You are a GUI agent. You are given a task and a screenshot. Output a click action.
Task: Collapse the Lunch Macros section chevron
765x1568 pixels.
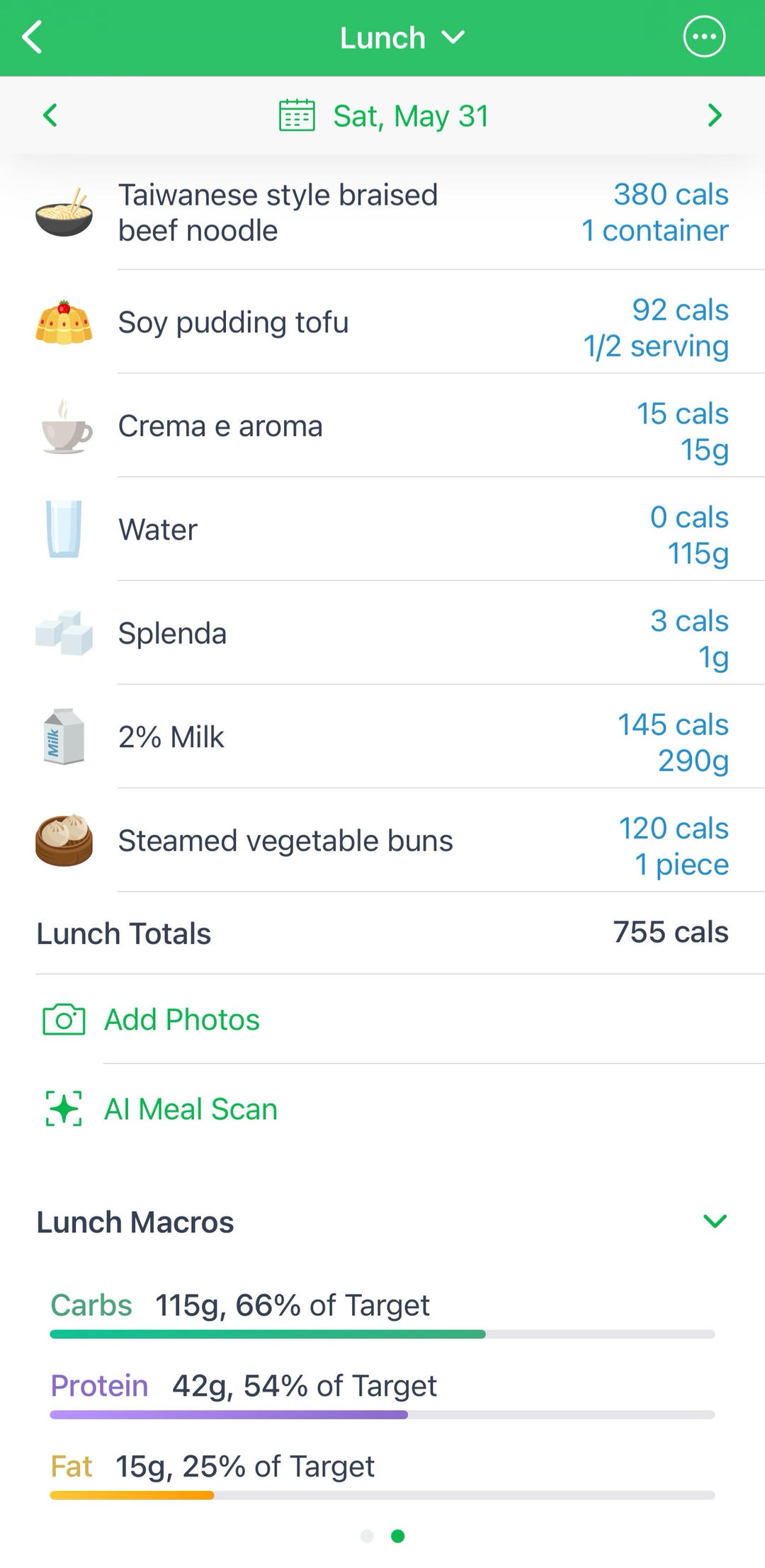click(715, 1221)
